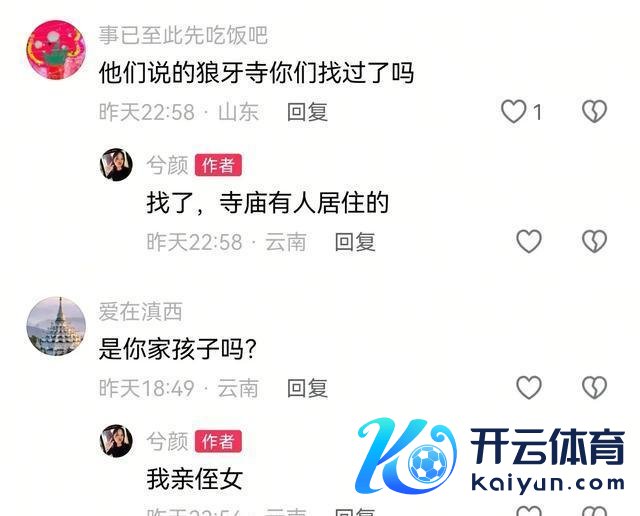The width and height of the screenshot is (640, 516).
Task: Dislike the comment 是你家孩子吗?
Action: coord(594,387)
